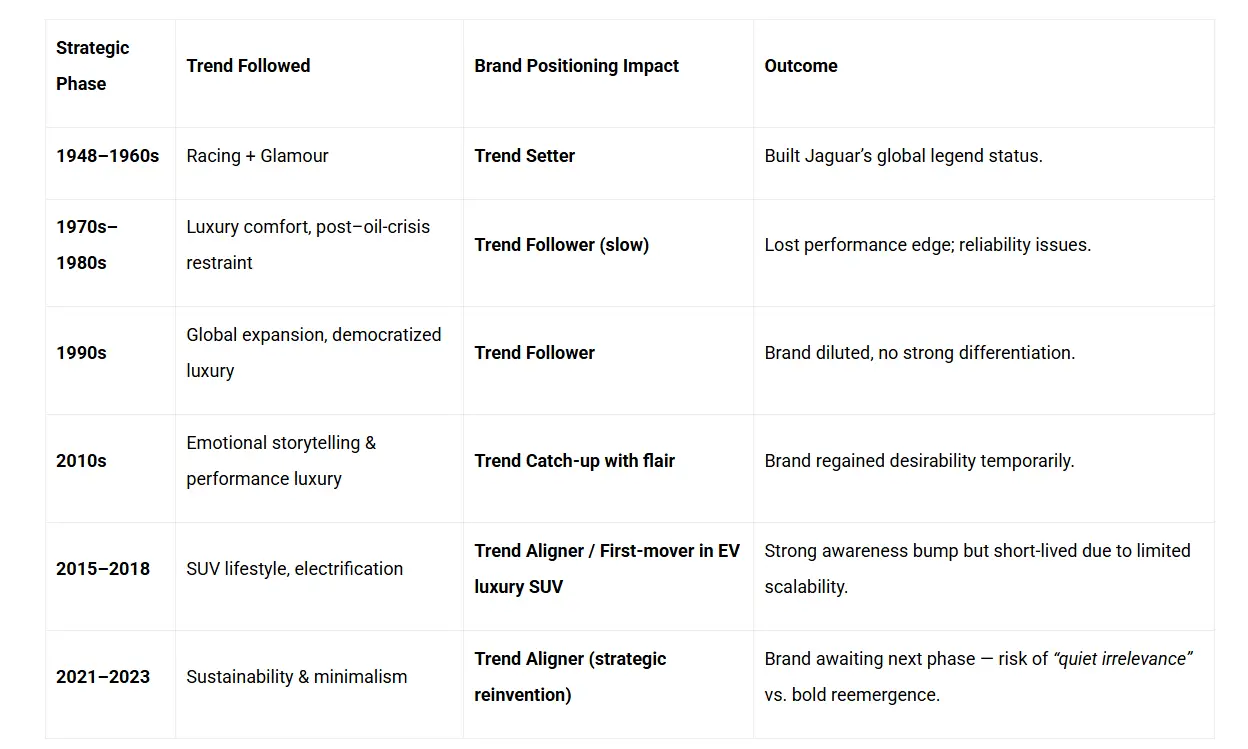Select the "2010s" phase cell
This screenshot has width=1248, height=749.
click(x=81, y=461)
